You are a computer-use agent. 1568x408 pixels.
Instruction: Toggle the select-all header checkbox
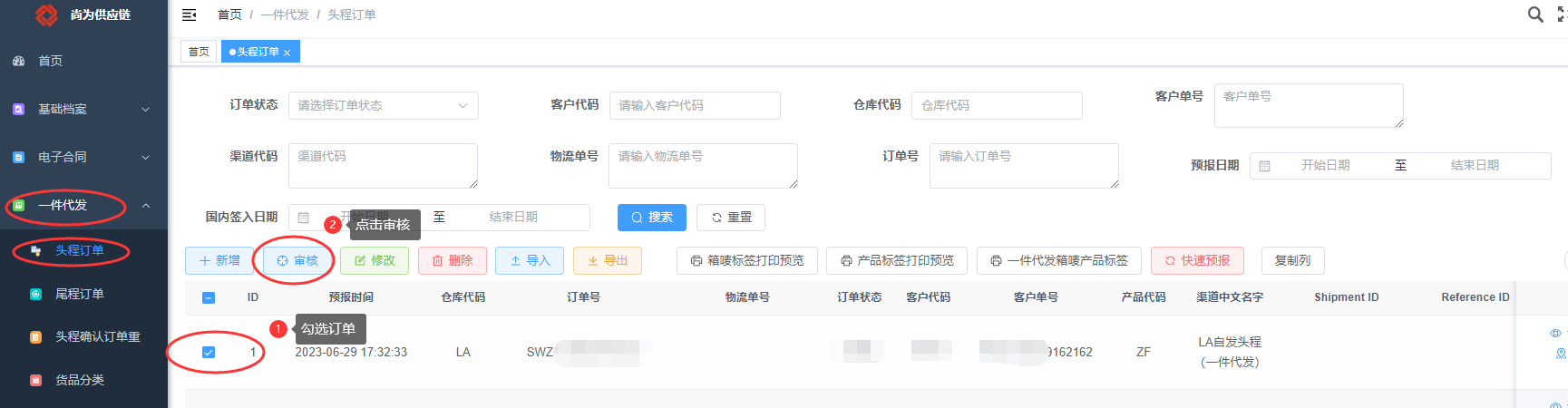(x=209, y=297)
